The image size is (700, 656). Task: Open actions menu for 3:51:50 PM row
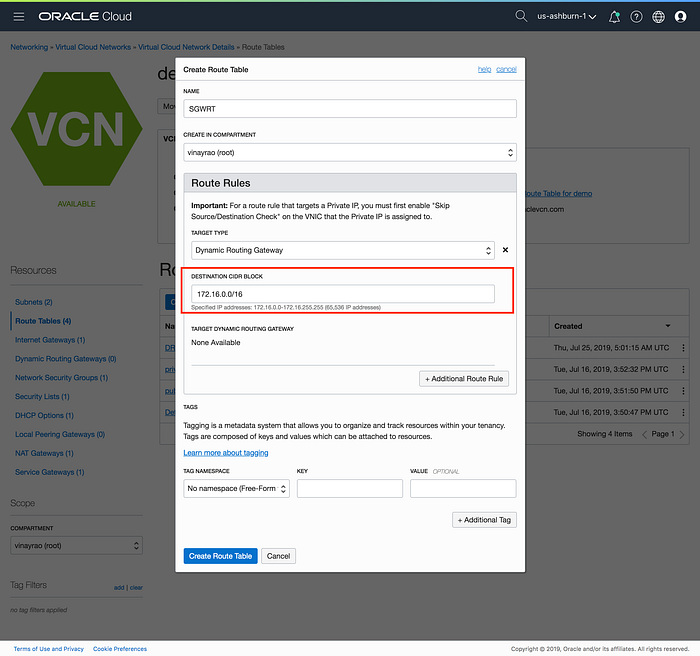(x=683, y=391)
